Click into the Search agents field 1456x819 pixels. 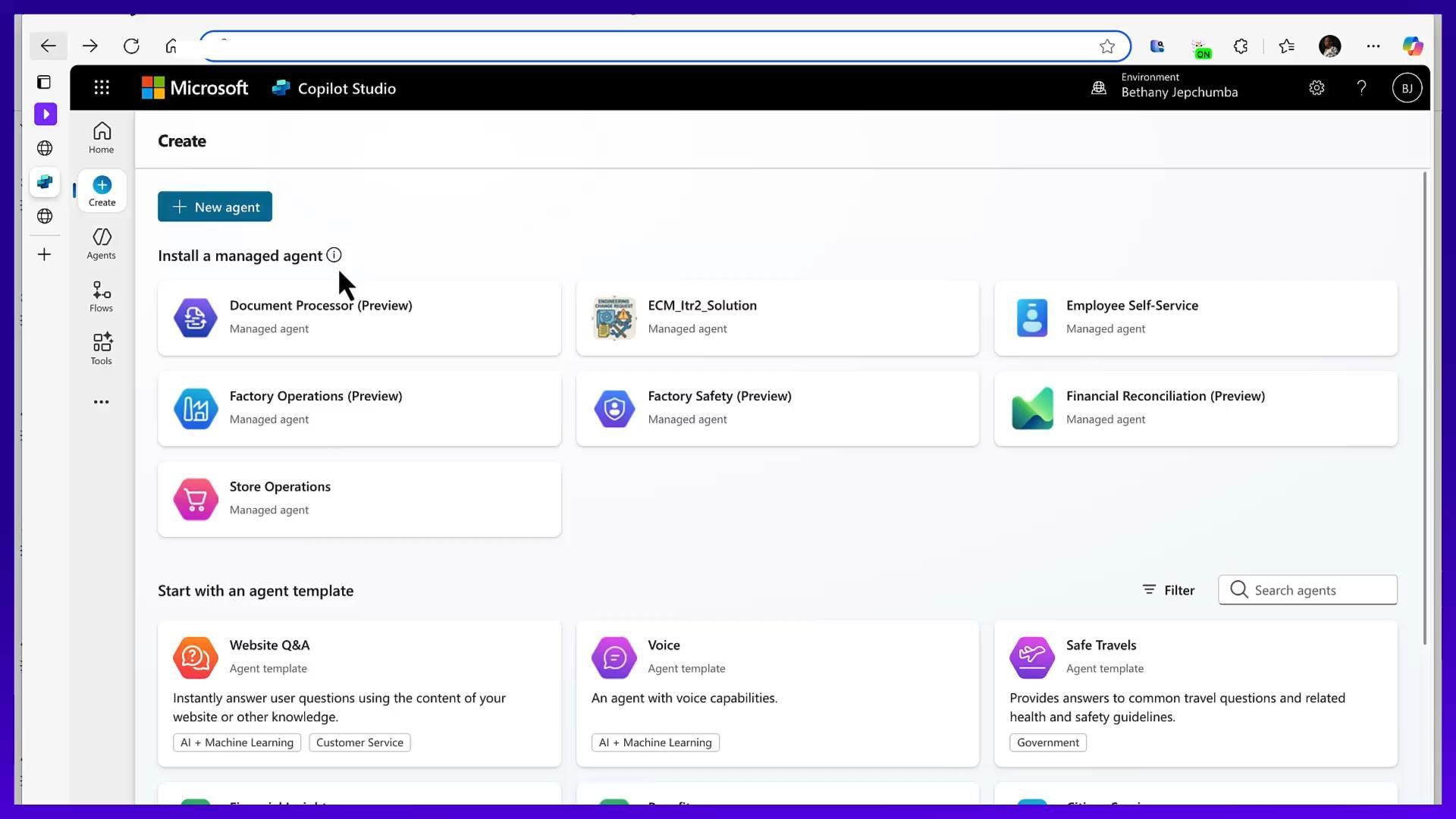[x=1307, y=590]
